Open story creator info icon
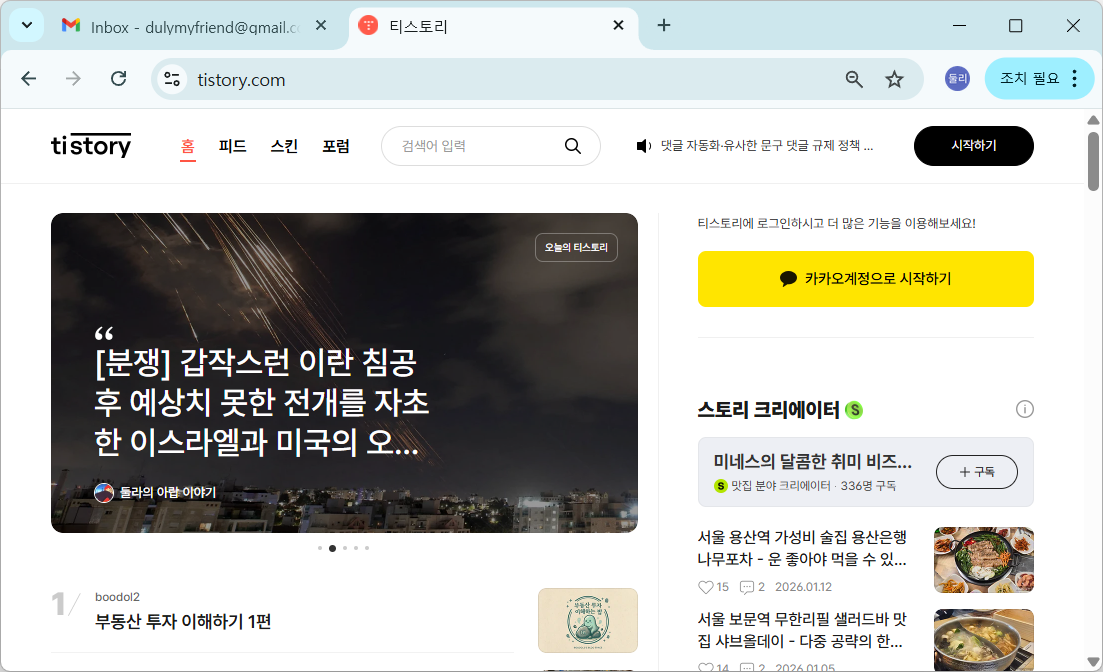The height and width of the screenshot is (672, 1103). pyautogui.click(x=1025, y=409)
